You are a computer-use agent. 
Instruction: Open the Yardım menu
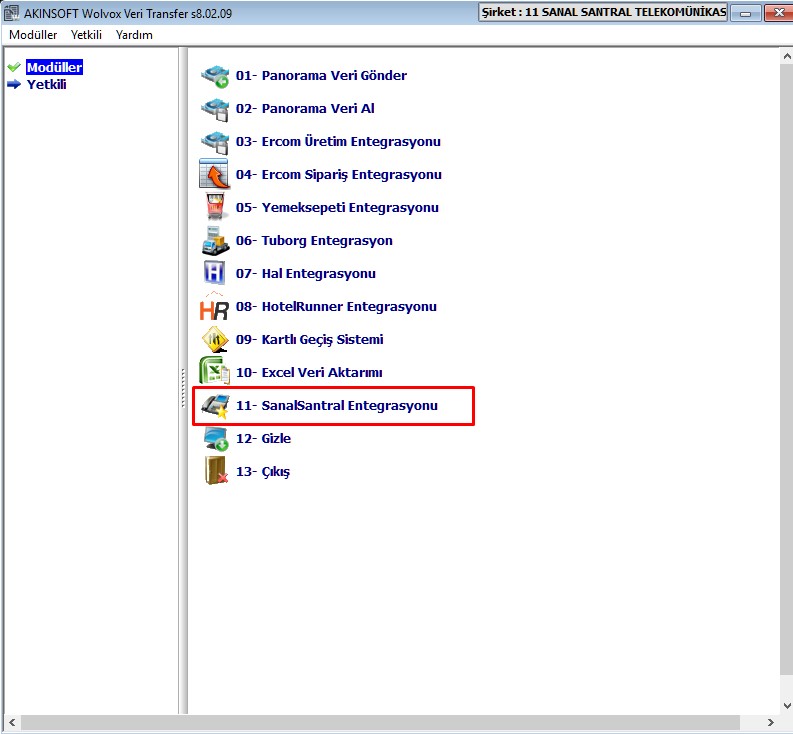click(x=134, y=35)
